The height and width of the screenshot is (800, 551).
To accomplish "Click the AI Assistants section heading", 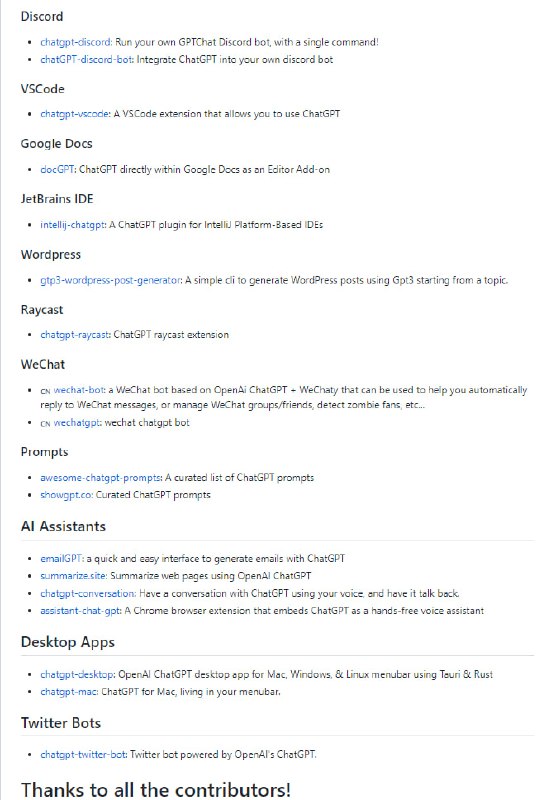I will (x=63, y=527).
